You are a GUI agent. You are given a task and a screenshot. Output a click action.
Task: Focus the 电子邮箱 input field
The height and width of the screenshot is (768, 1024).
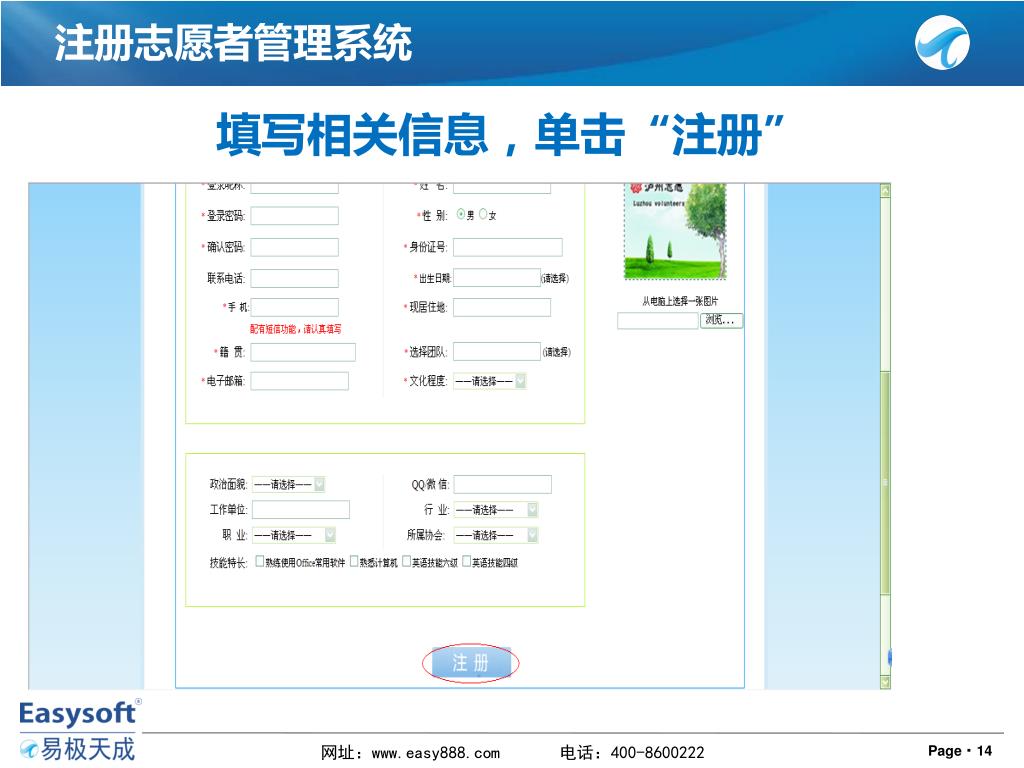tap(300, 381)
